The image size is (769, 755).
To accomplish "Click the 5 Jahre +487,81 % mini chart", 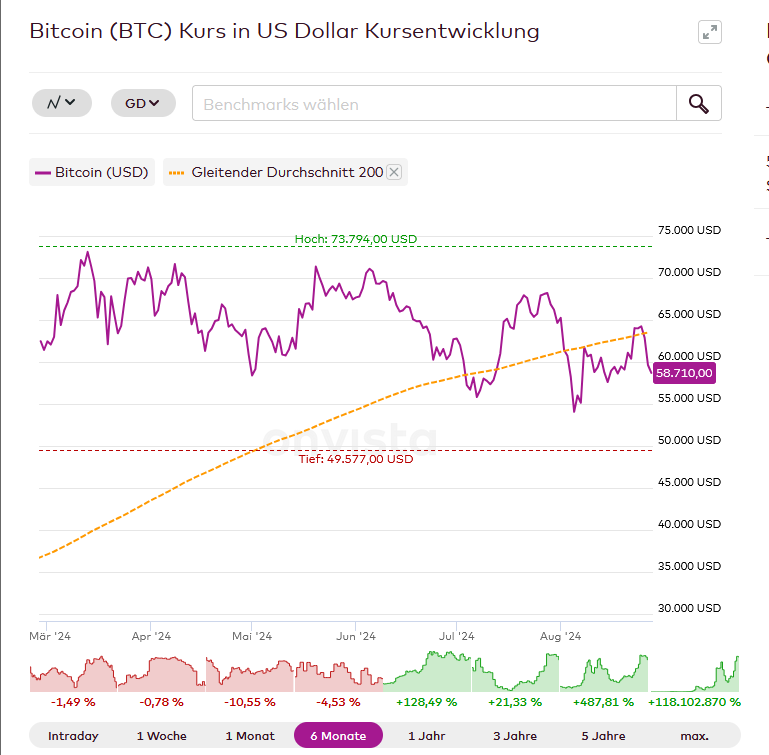I will [603, 672].
